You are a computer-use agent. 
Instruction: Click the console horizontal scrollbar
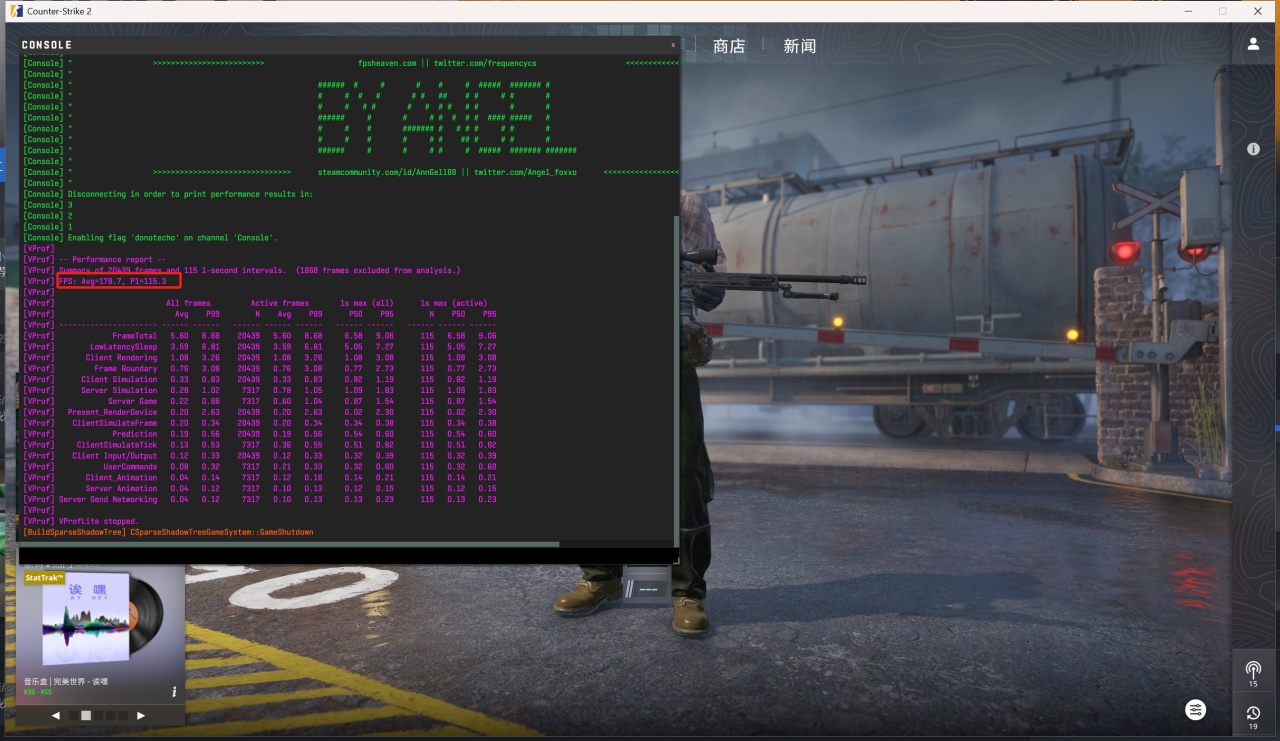click(x=290, y=545)
